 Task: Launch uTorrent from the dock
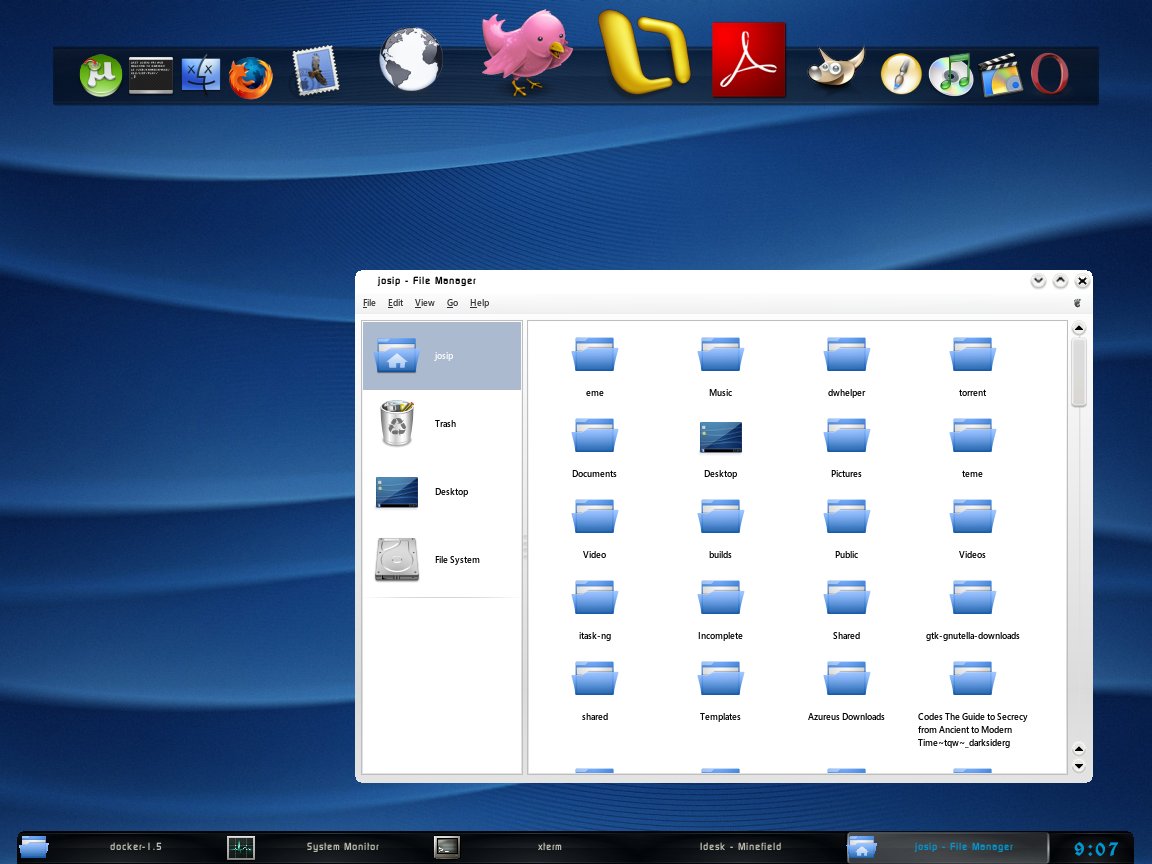tap(101, 75)
